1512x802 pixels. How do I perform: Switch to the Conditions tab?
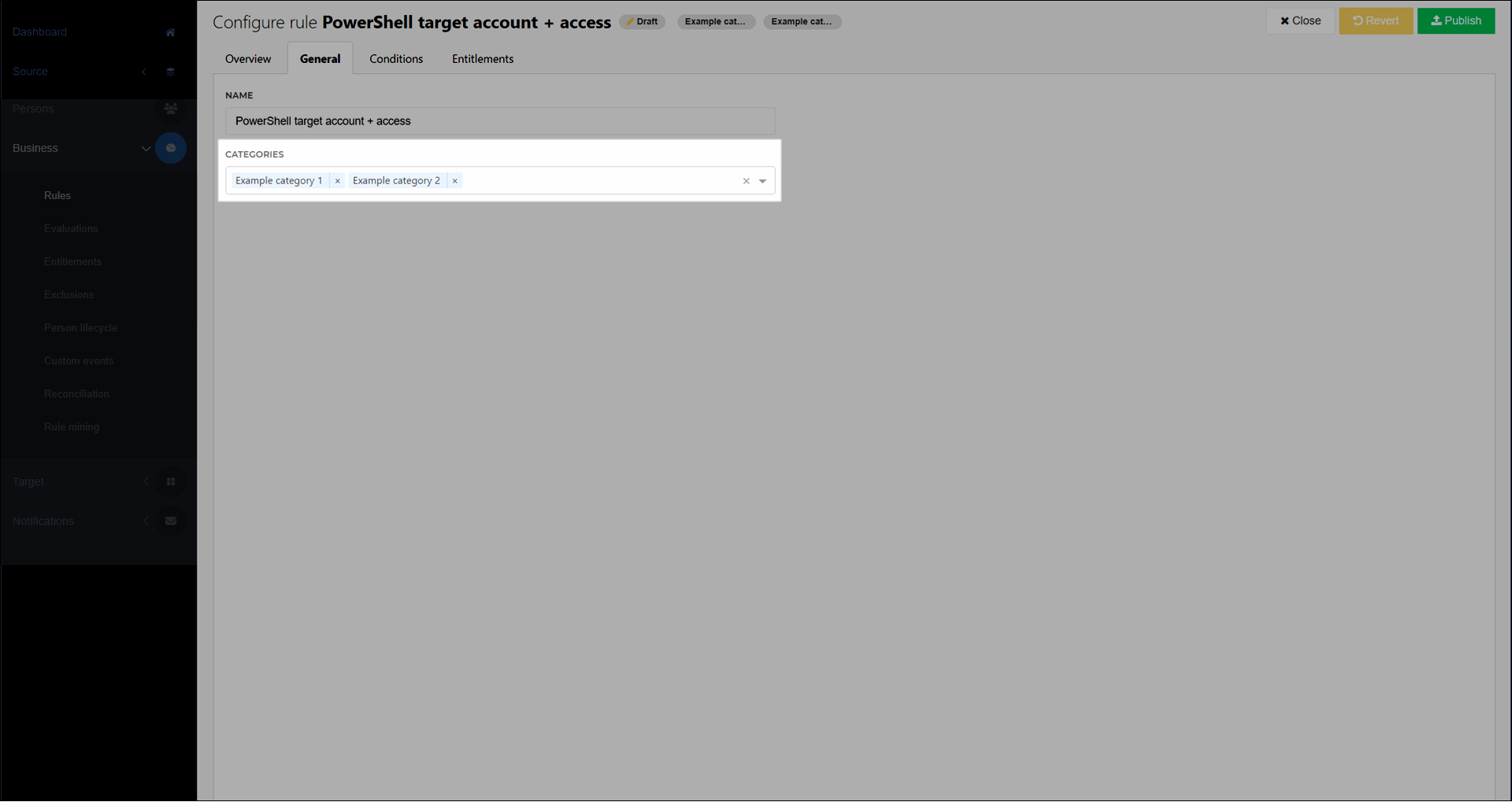click(396, 58)
